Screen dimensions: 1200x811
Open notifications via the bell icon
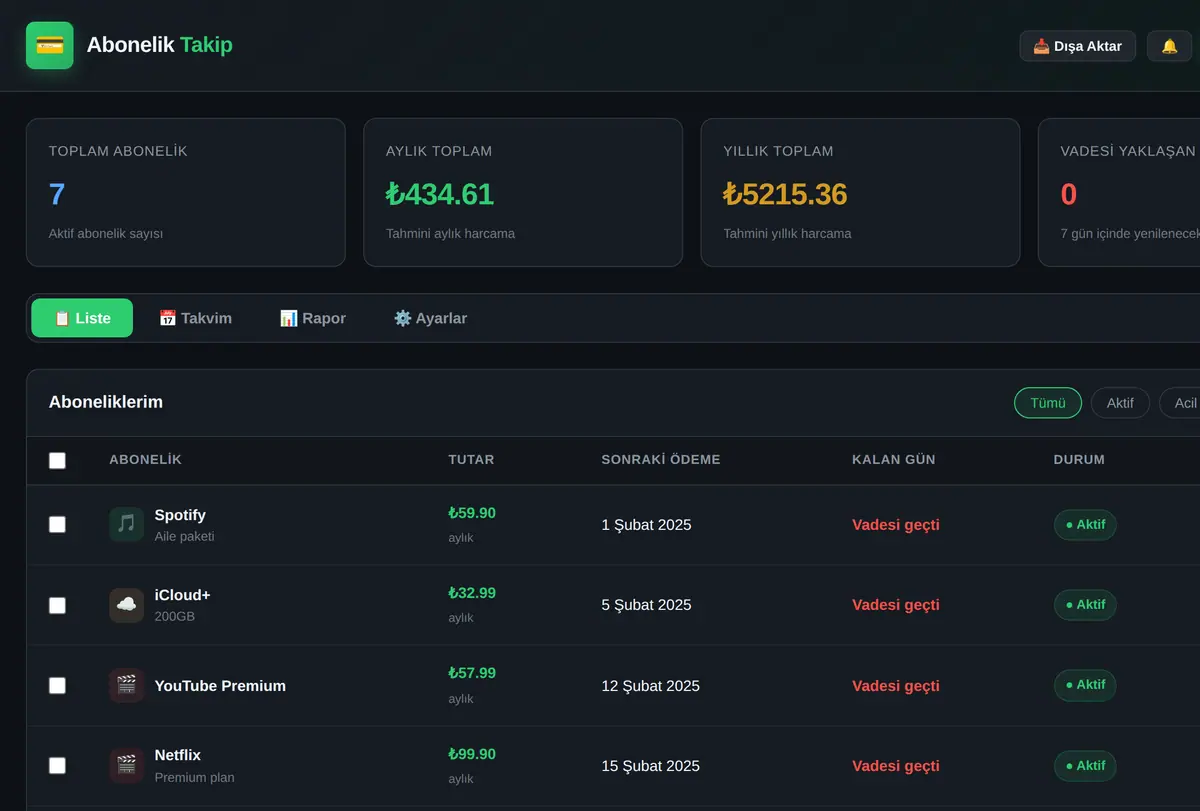(x=1169, y=46)
